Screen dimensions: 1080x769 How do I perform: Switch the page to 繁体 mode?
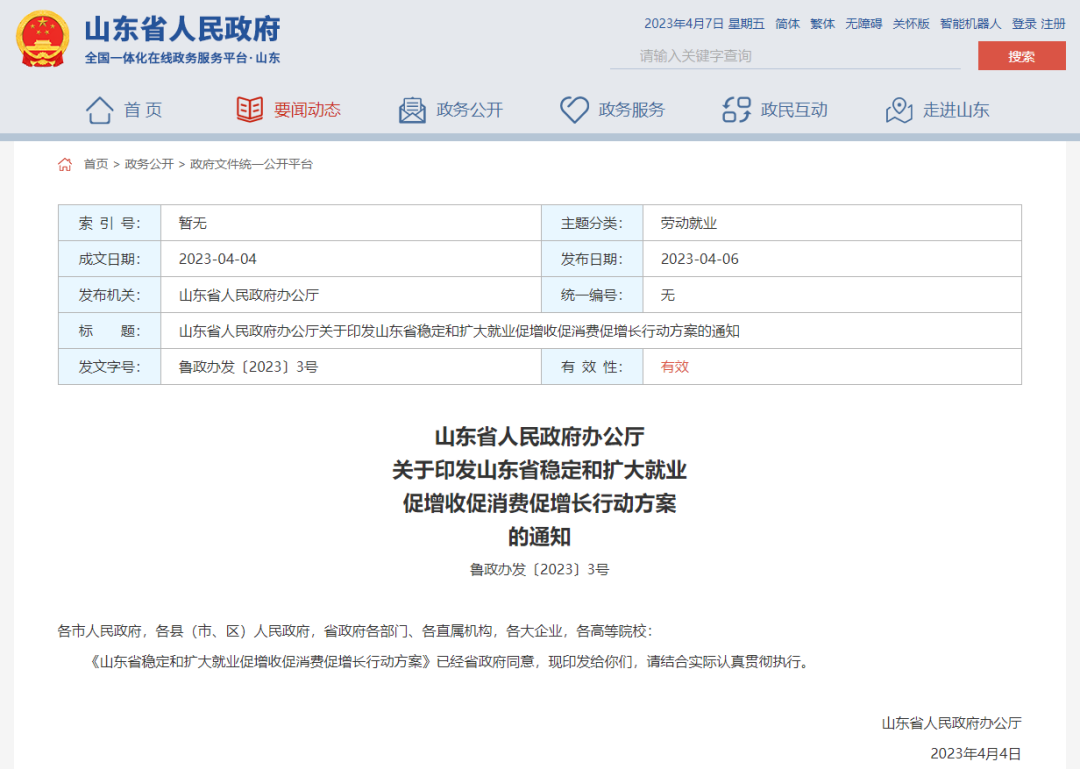tap(822, 23)
